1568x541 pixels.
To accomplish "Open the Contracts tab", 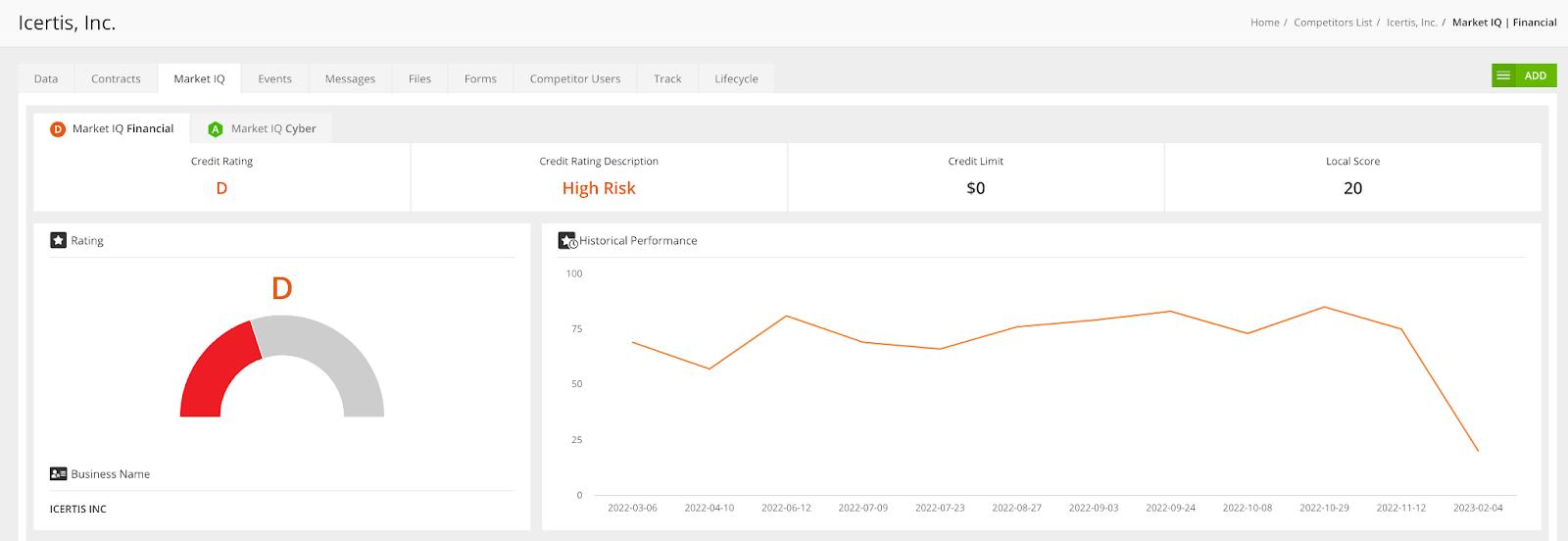I will pyautogui.click(x=116, y=78).
